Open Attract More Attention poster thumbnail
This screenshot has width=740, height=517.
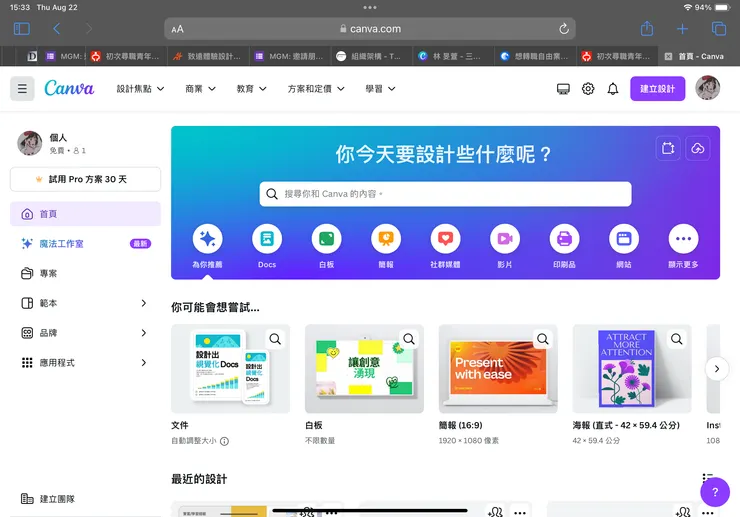point(632,369)
